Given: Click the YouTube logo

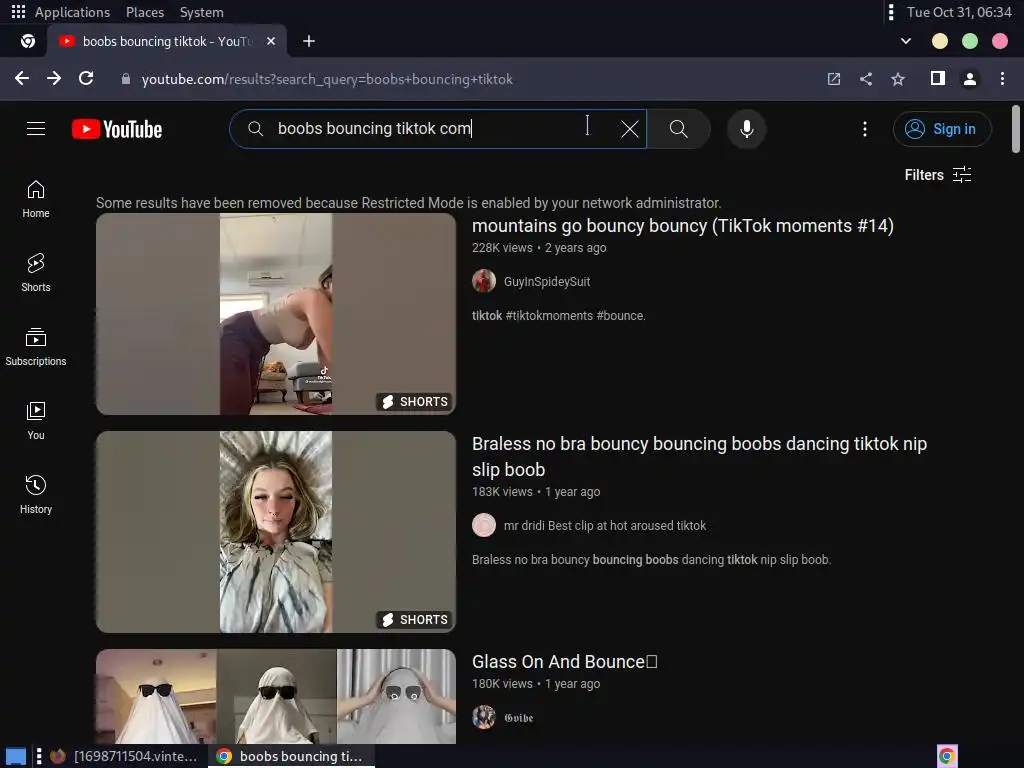Looking at the screenshot, I should (x=117, y=129).
